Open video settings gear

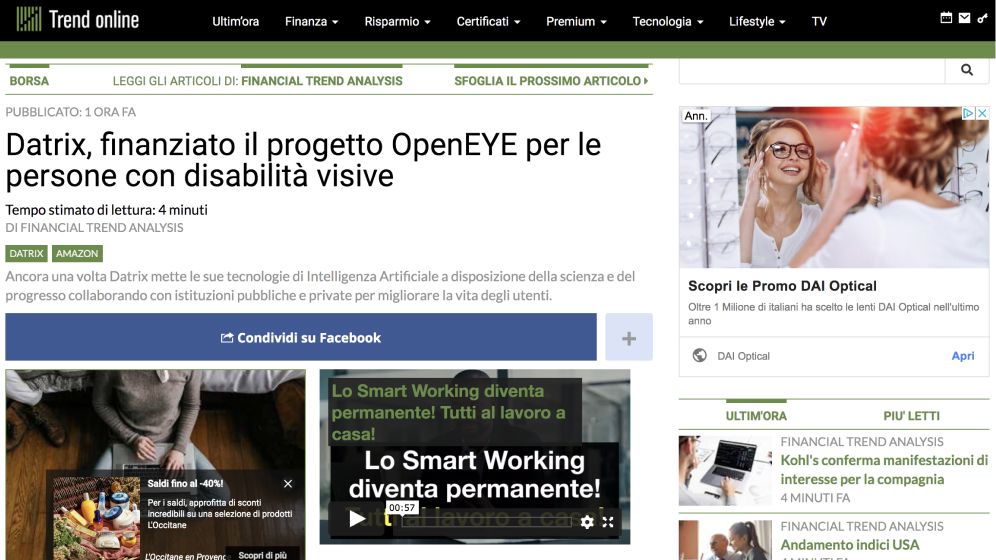click(587, 522)
